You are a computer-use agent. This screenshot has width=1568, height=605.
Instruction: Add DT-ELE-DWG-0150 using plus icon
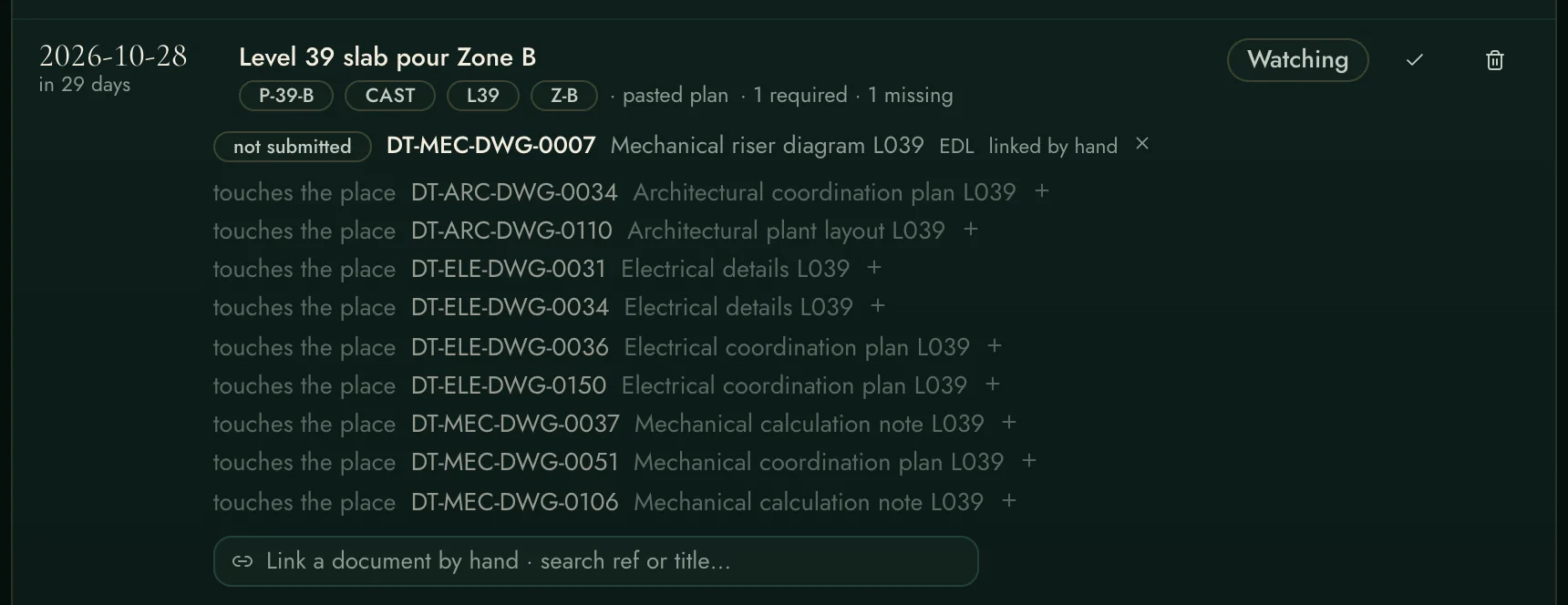point(993,385)
